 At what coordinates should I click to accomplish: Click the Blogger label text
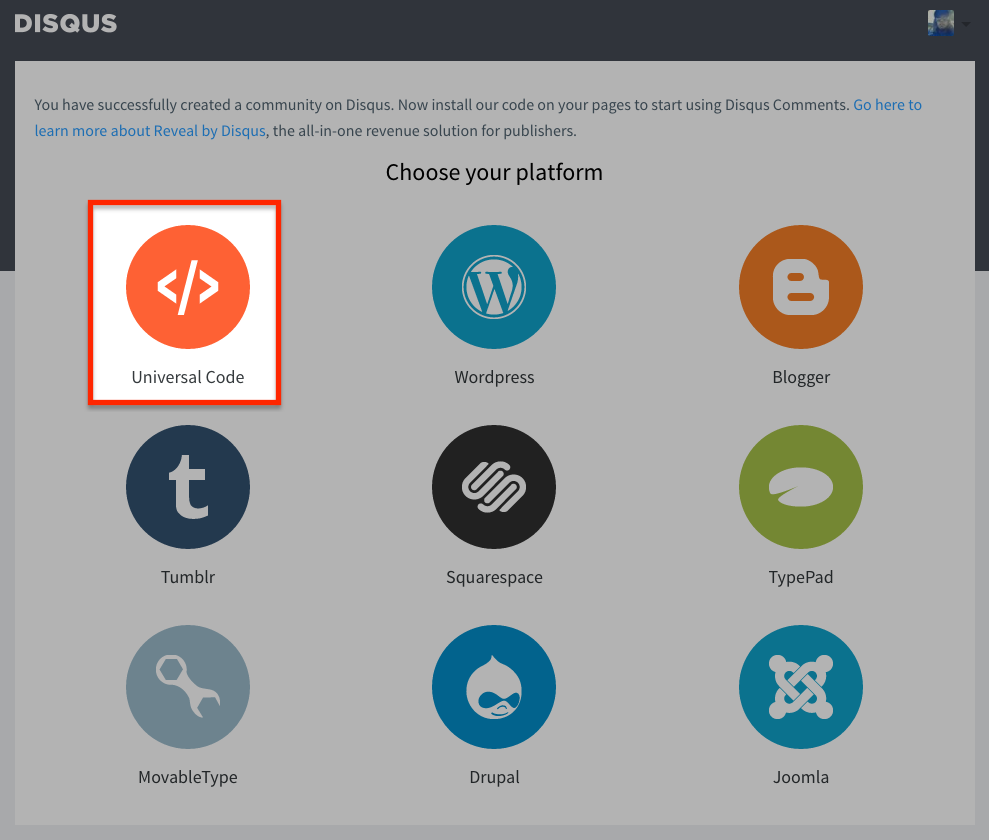(x=801, y=377)
